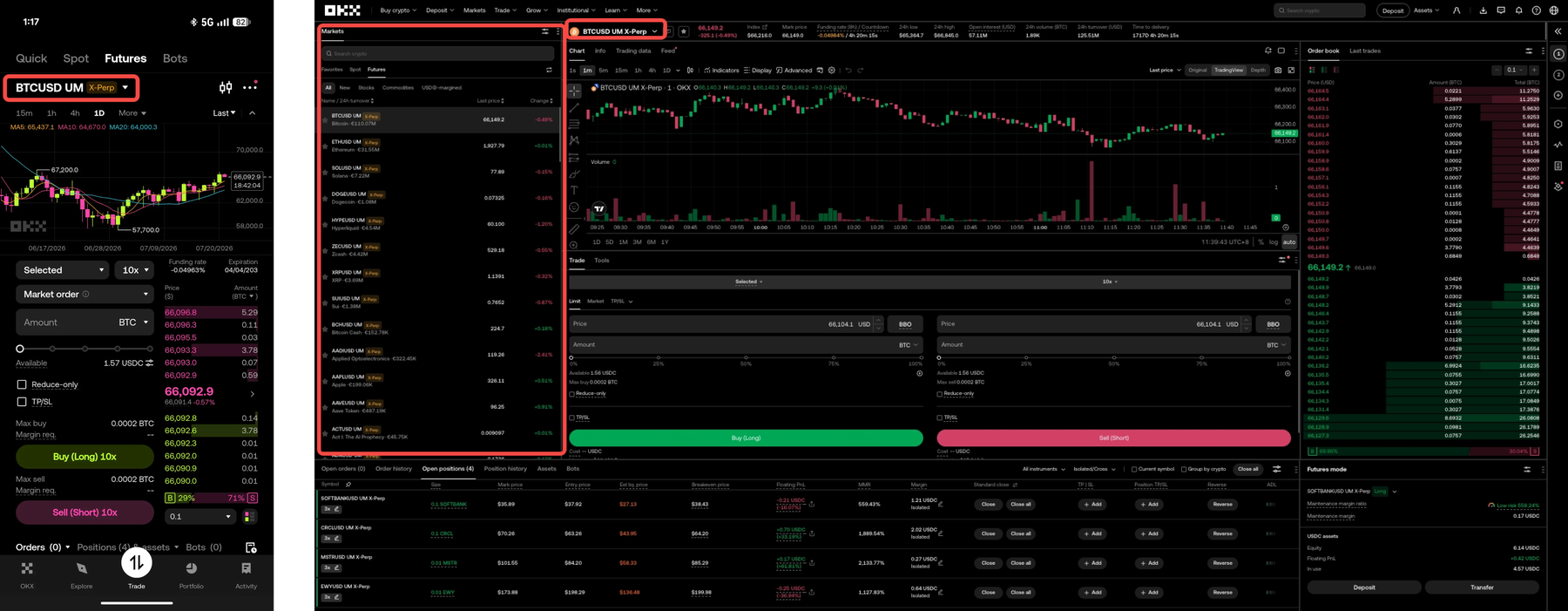Open mobile order book 0.1 depth dropdown
This screenshot has width=1568, height=611.
[x=200, y=517]
